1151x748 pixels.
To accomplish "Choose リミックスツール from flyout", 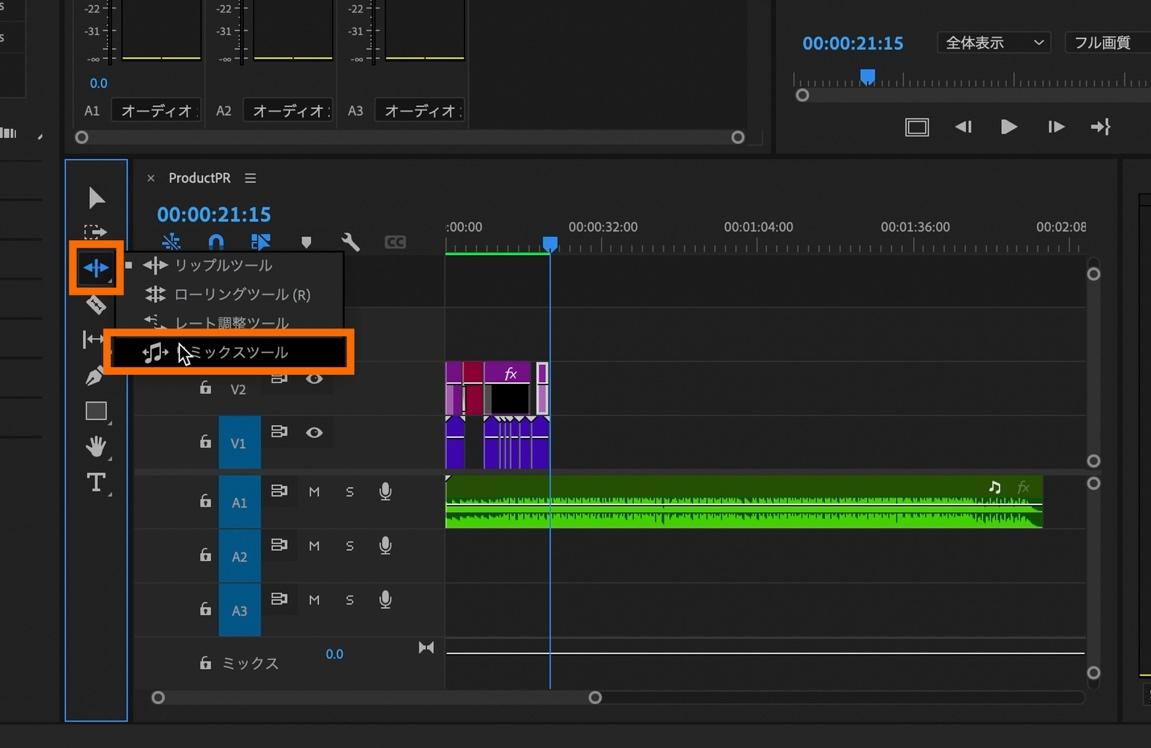I will pos(229,352).
